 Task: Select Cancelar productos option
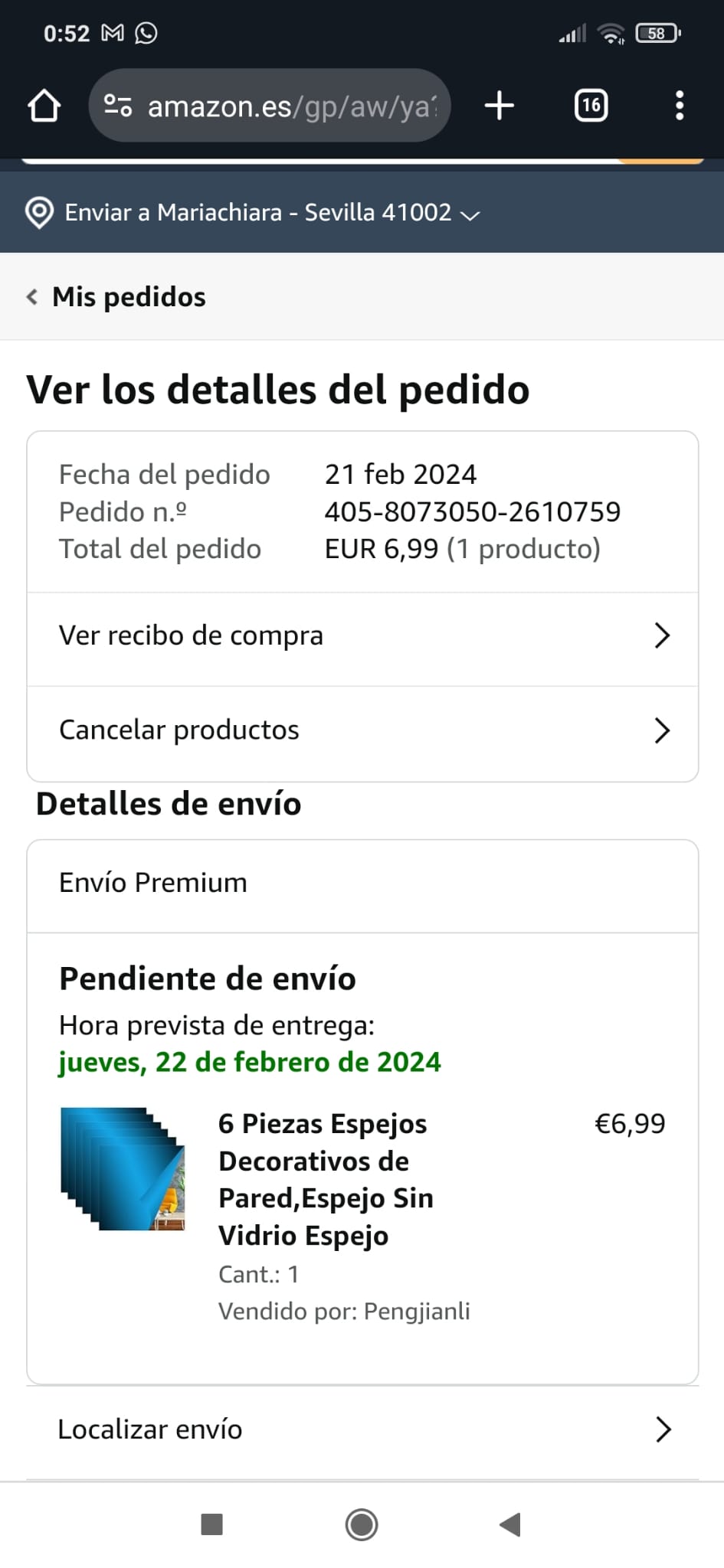point(179,730)
